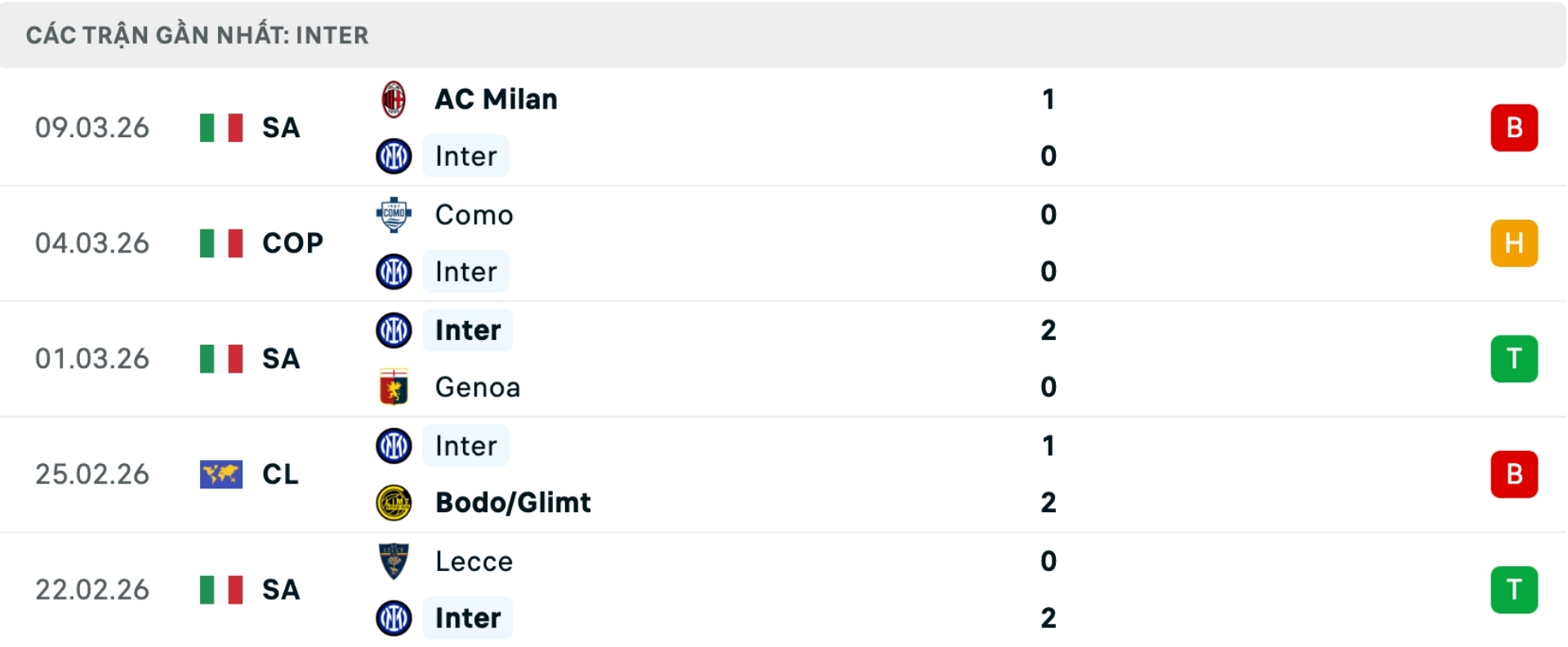Image resolution: width=1568 pixels, height=647 pixels.
Task: Click the highlighted Inter name in Genoa match
Action: tap(466, 330)
